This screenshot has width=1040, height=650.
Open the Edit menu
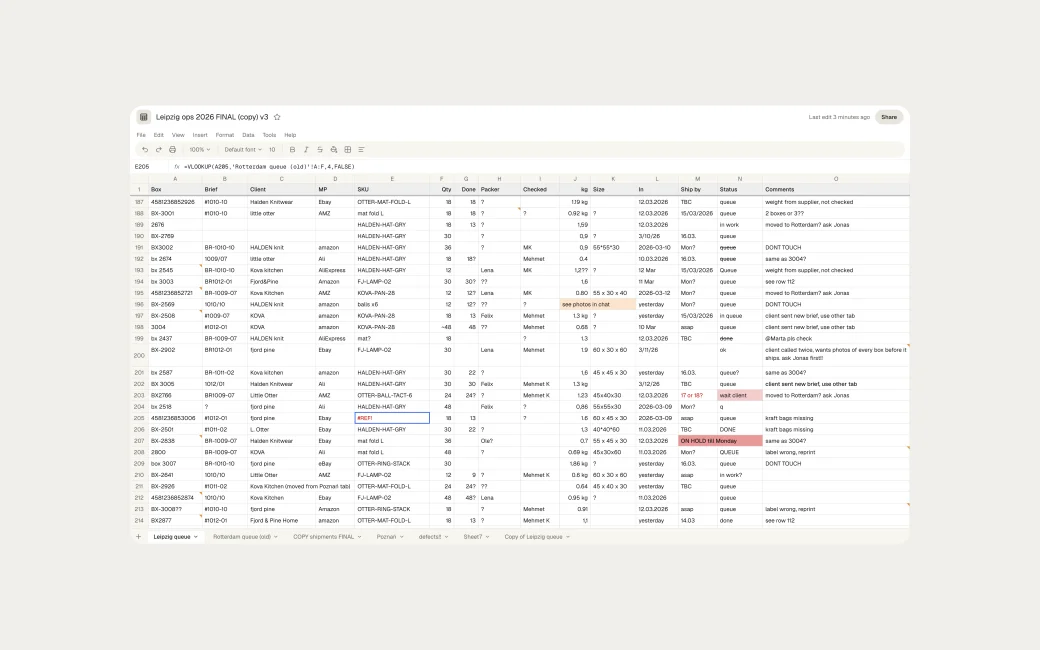pos(159,135)
